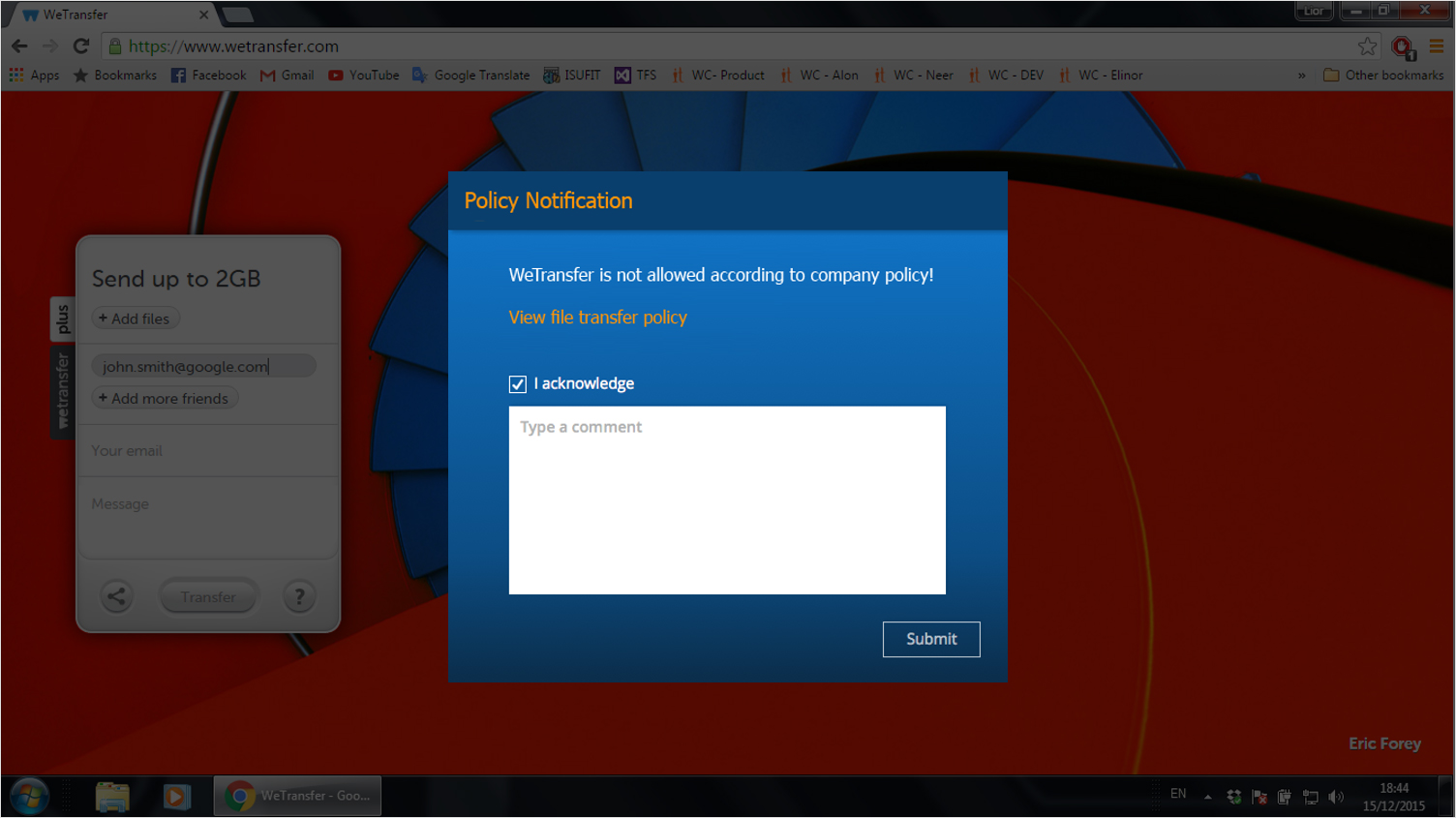Image resolution: width=1456 pixels, height=818 pixels.
Task: Select the plus side tab
Action: [62, 318]
